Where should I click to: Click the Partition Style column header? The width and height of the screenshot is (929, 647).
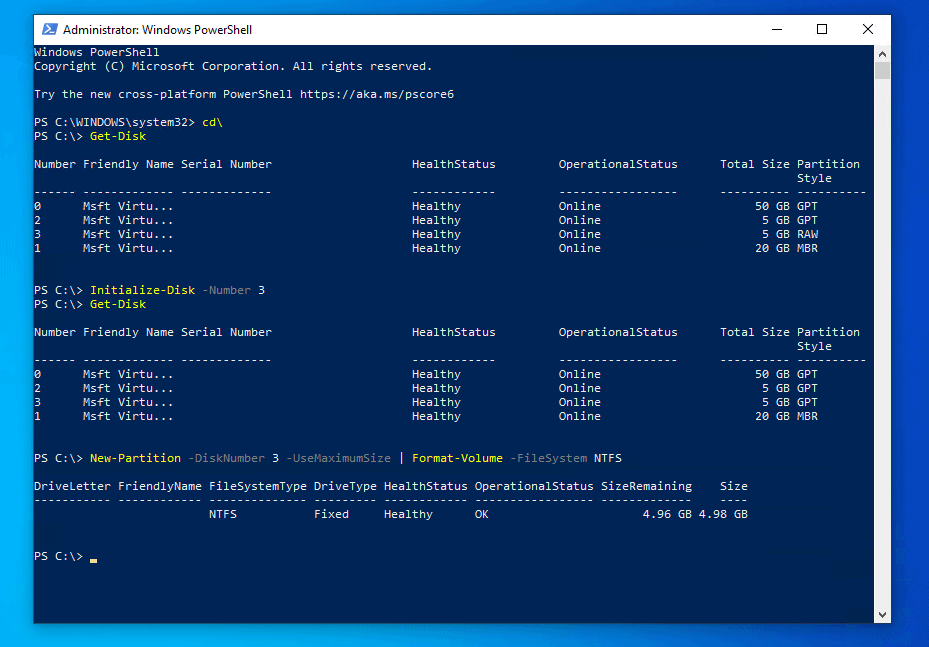point(827,163)
